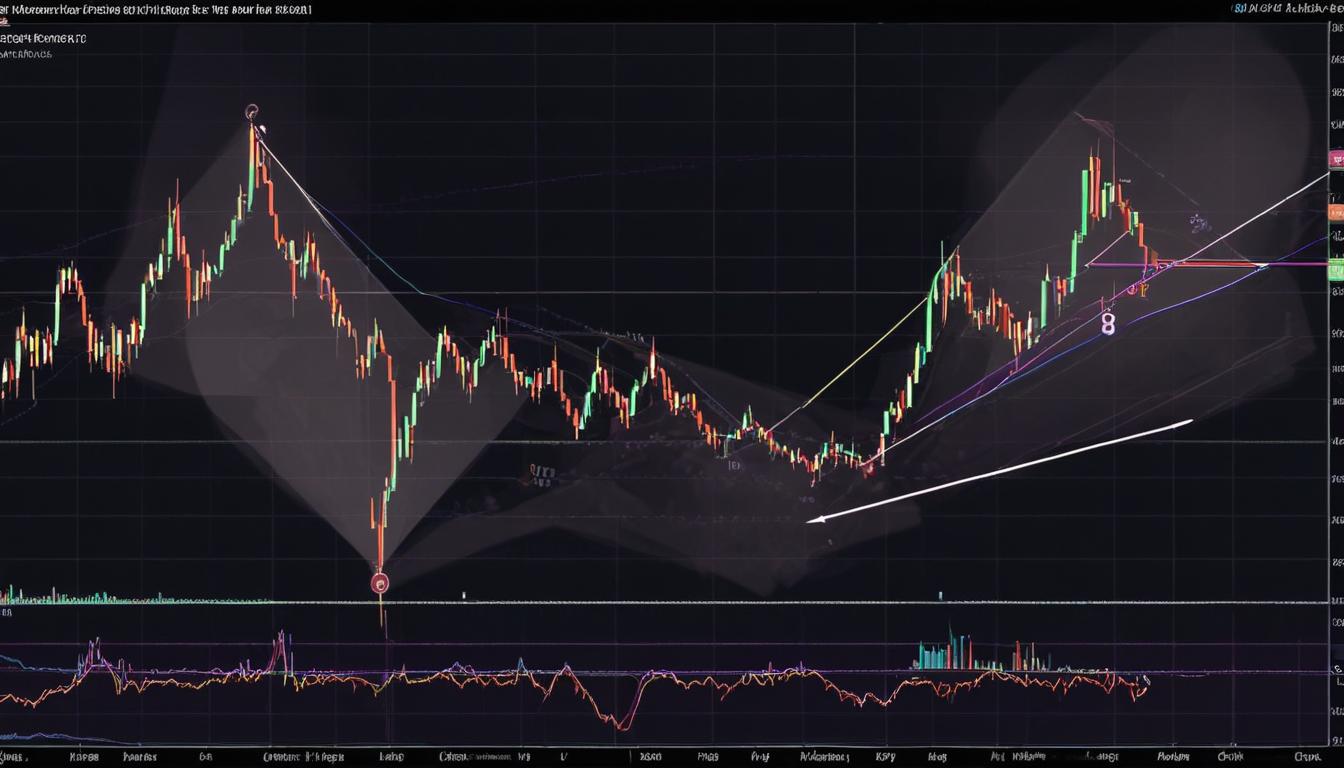Click the circle marker at the swing low
The width and height of the screenshot is (1344, 768).
(x=380, y=581)
